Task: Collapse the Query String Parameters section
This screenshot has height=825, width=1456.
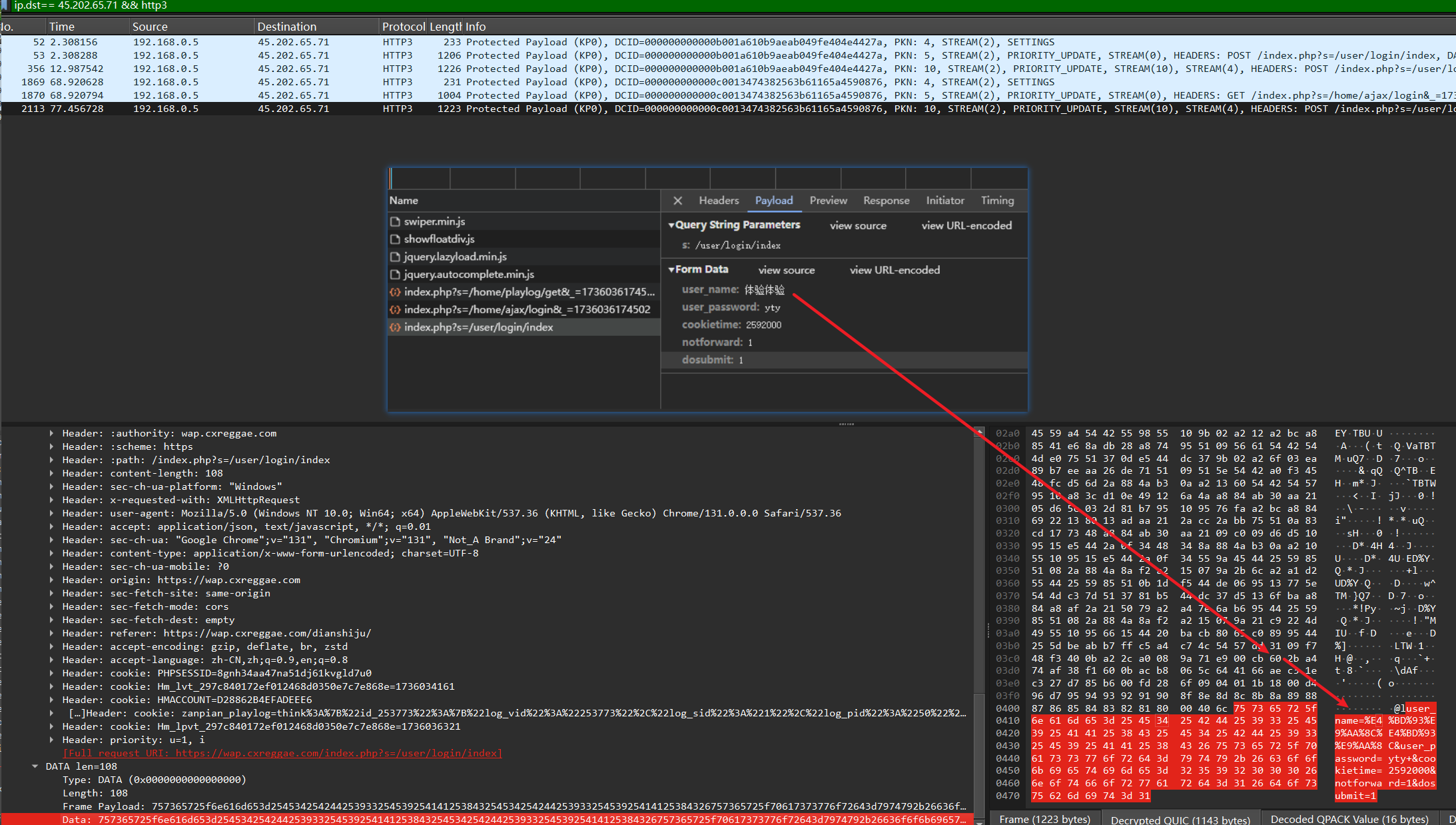Action: click(671, 225)
